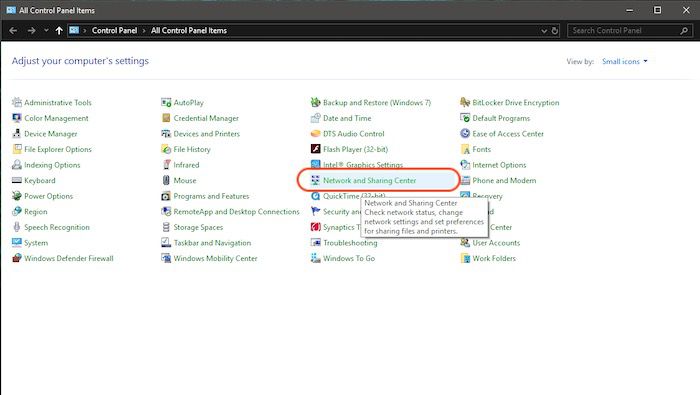This screenshot has height=395, width=700.
Task: Open the File Explorer Options icon
Action: 17,149
